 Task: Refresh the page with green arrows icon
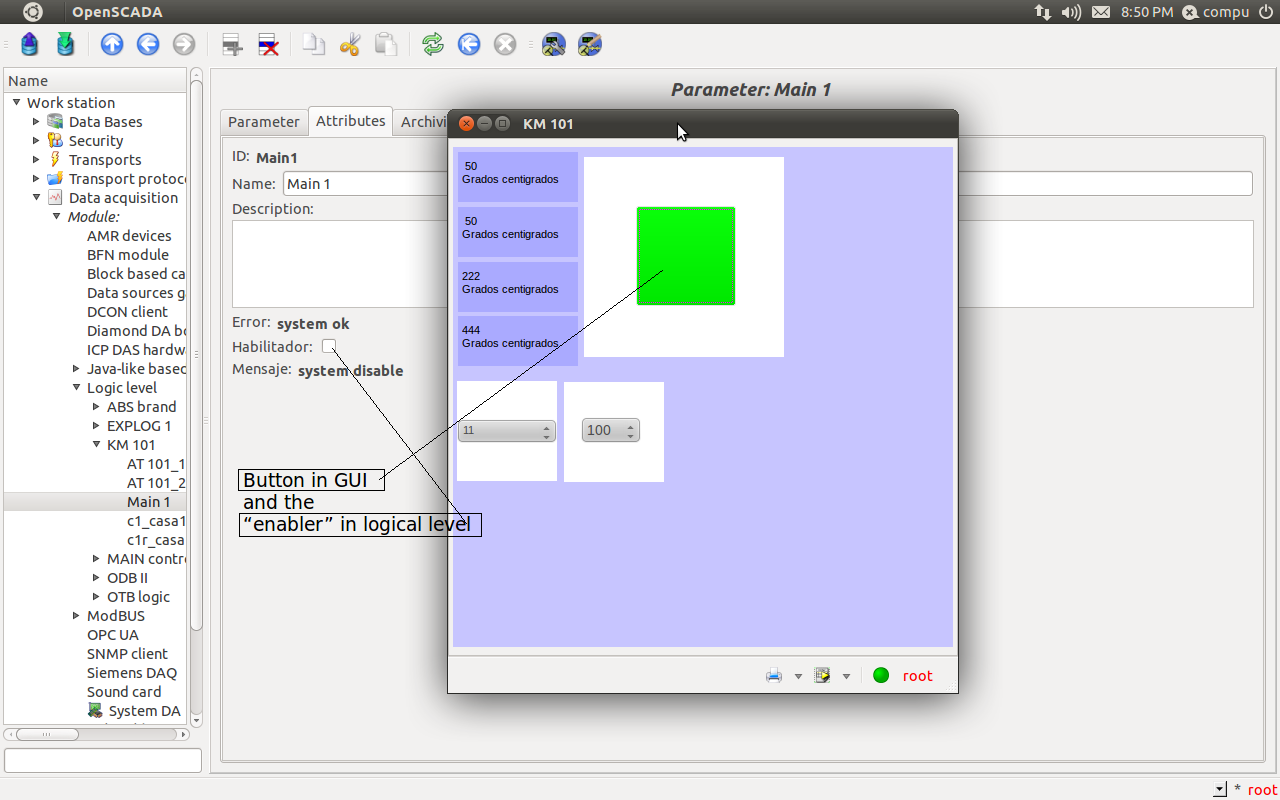pyautogui.click(x=432, y=44)
